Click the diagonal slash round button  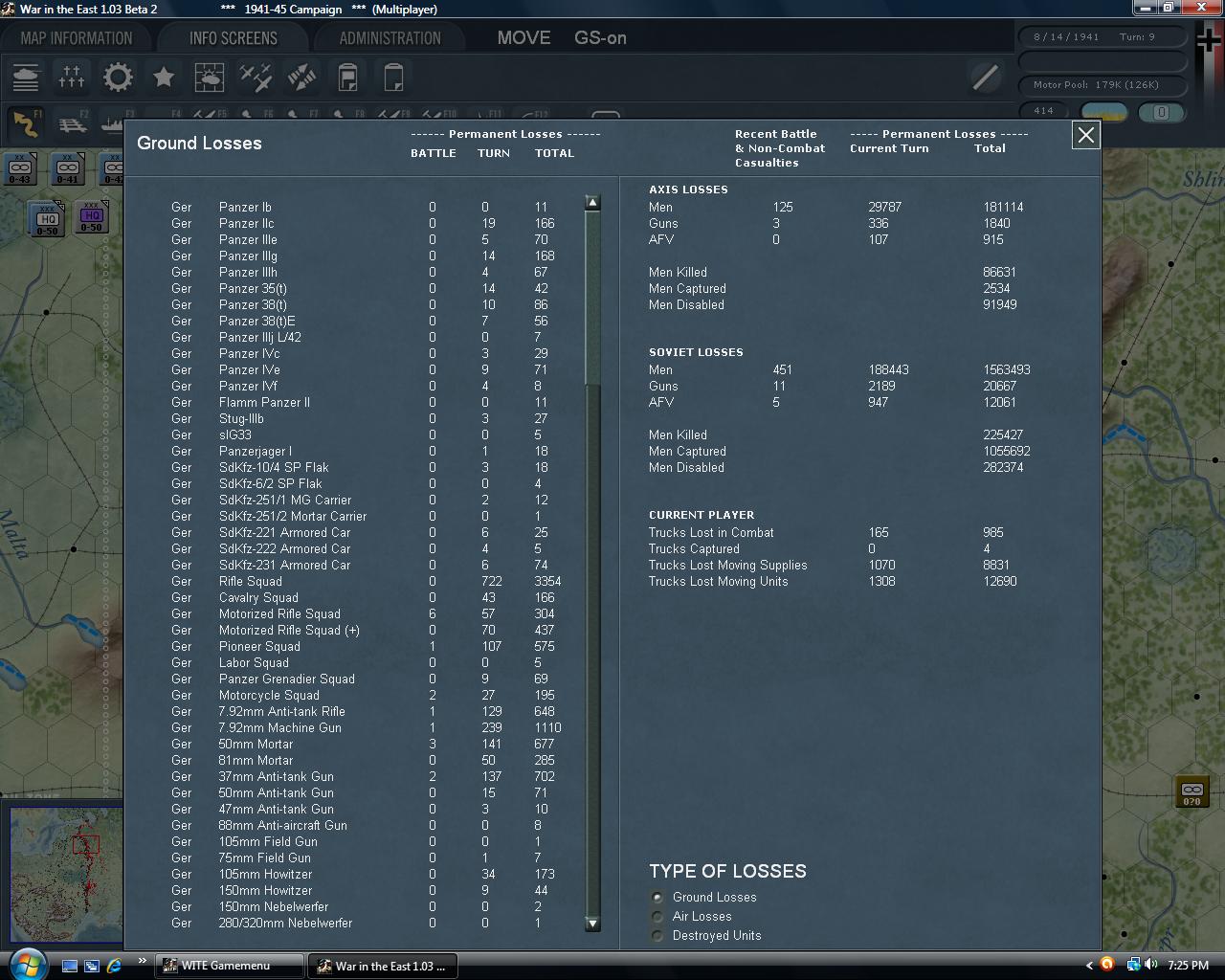(x=985, y=77)
